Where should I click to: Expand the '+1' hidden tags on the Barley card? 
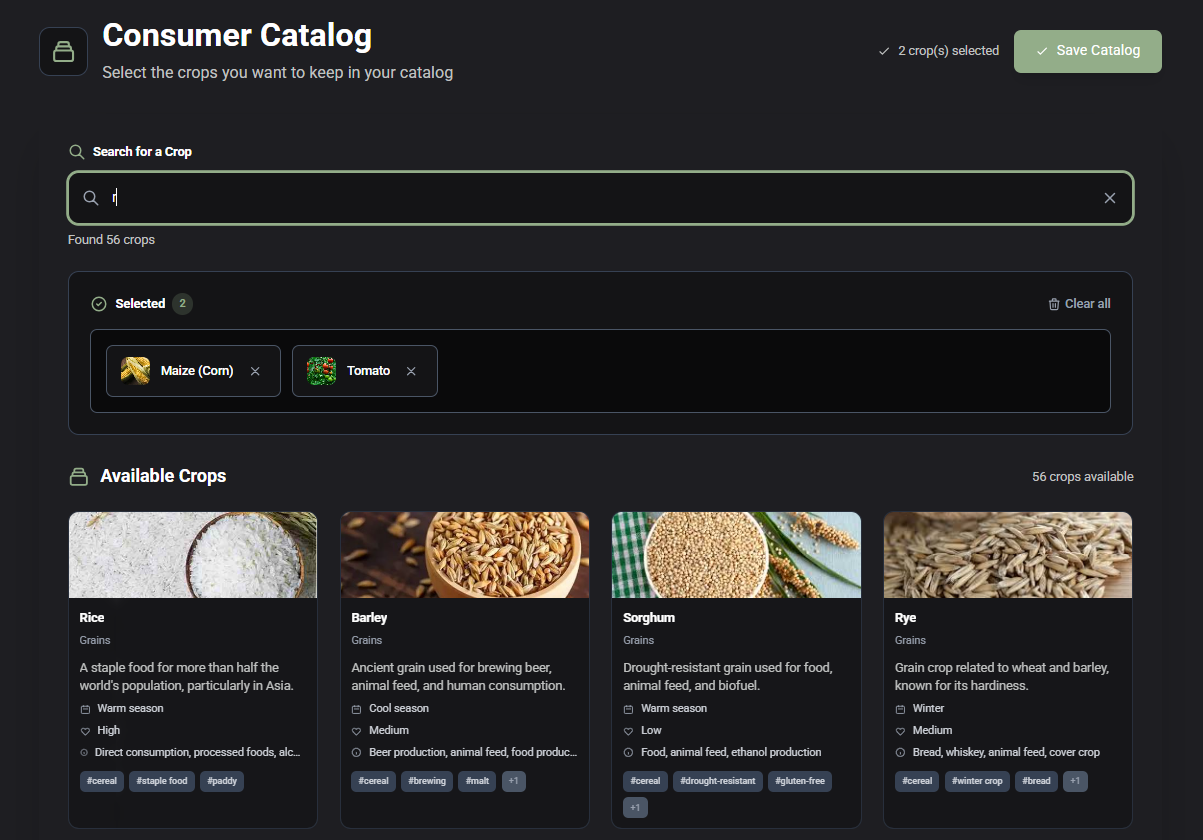click(x=513, y=781)
